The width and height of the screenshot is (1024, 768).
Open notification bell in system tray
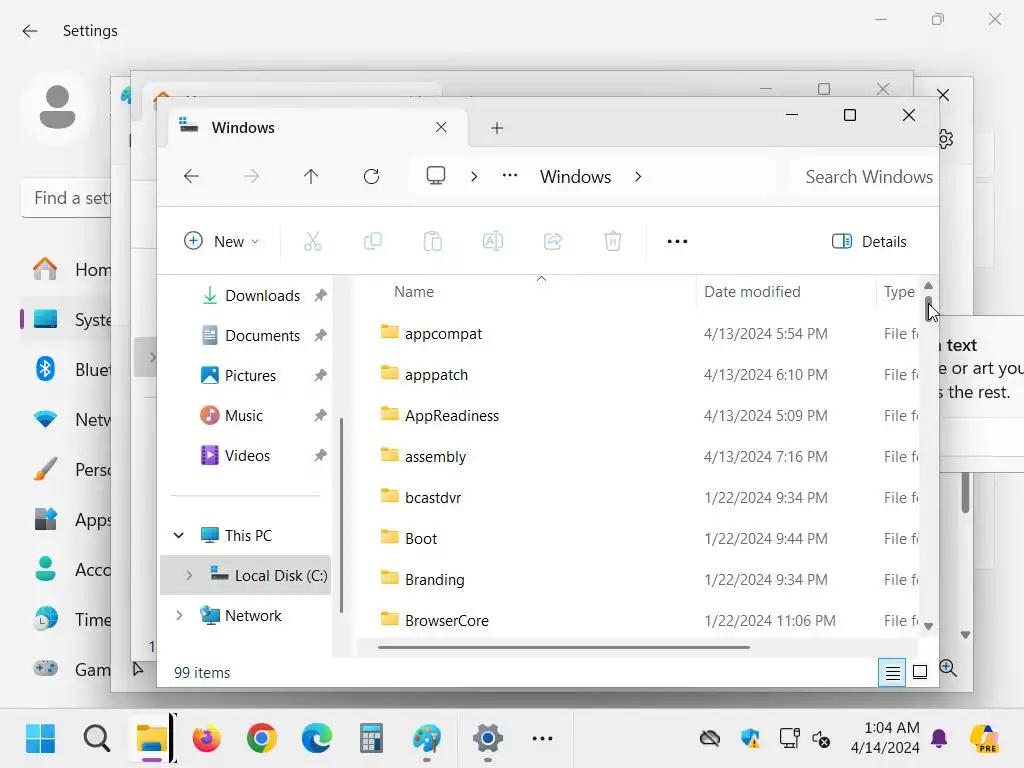pos(939,738)
